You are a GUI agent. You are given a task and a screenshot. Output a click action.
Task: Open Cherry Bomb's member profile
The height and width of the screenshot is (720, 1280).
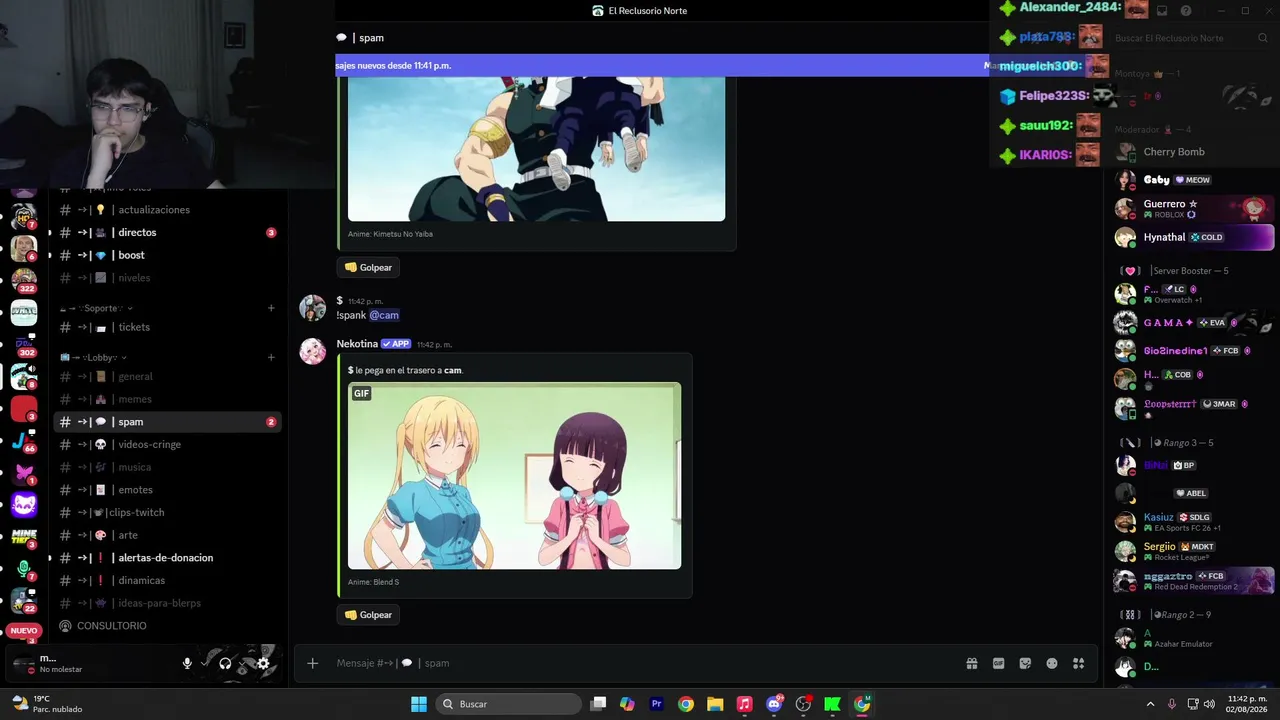coord(1194,152)
